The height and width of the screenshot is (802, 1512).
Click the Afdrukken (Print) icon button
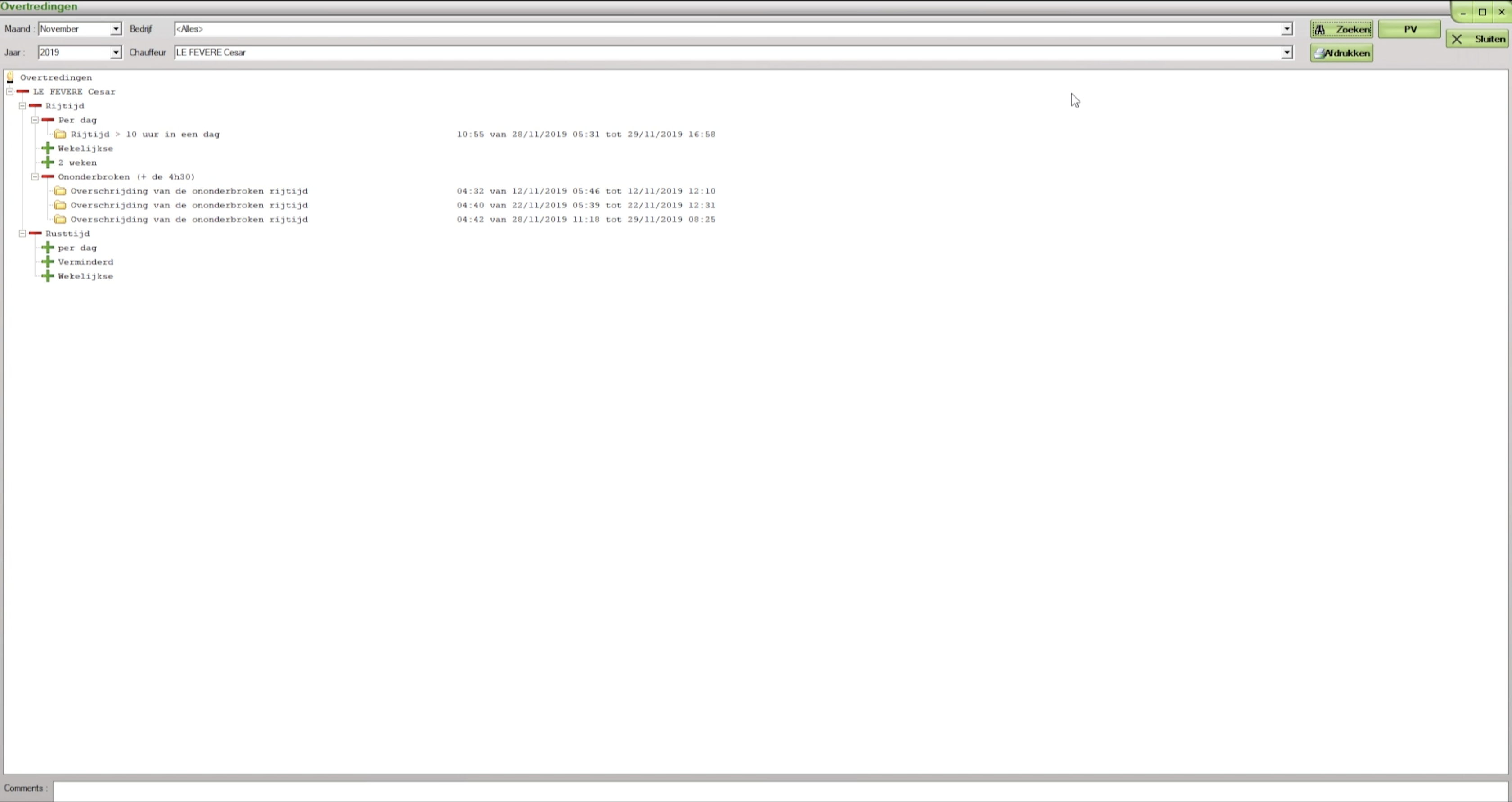click(1341, 52)
